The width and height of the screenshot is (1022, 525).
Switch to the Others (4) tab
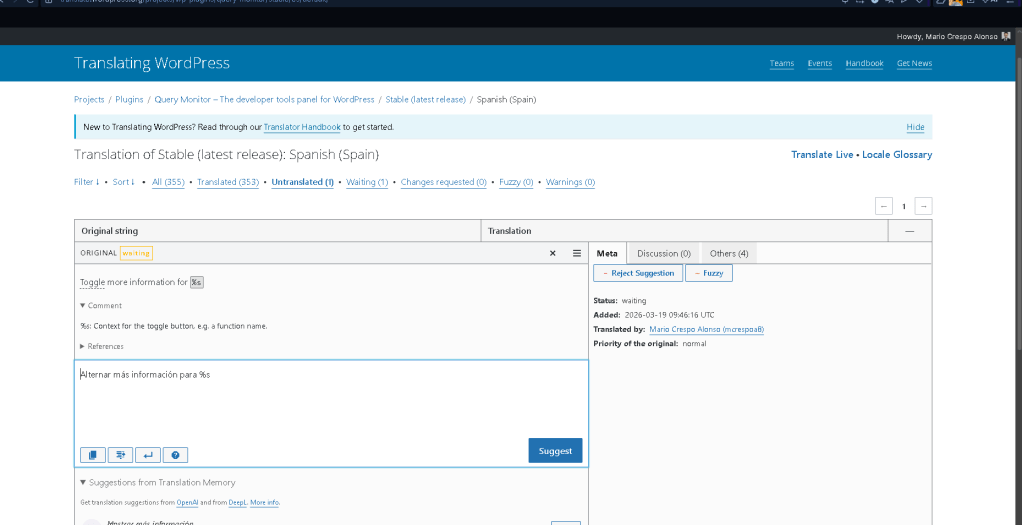[x=729, y=254]
